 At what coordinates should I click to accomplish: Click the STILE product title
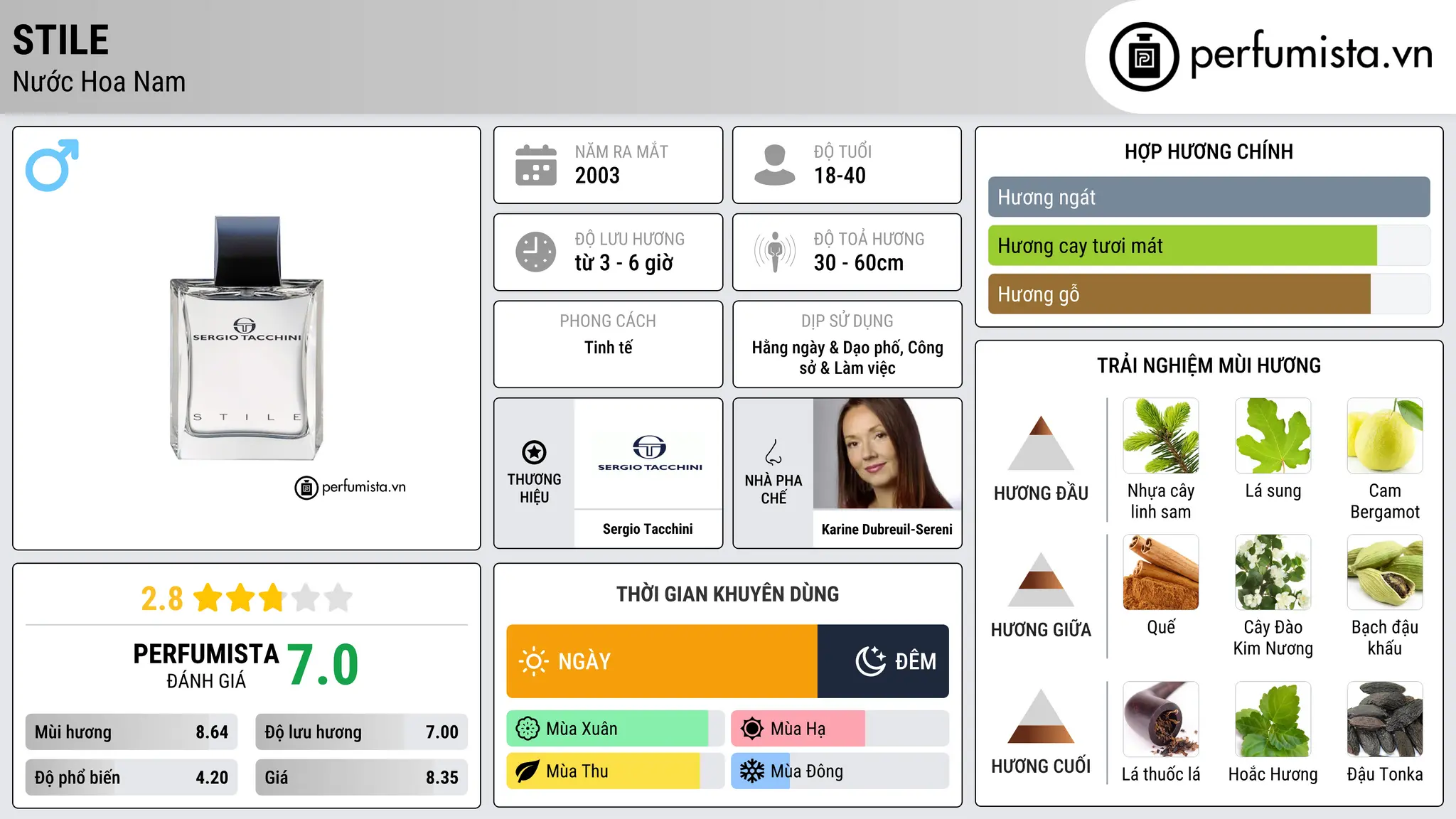[61, 40]
